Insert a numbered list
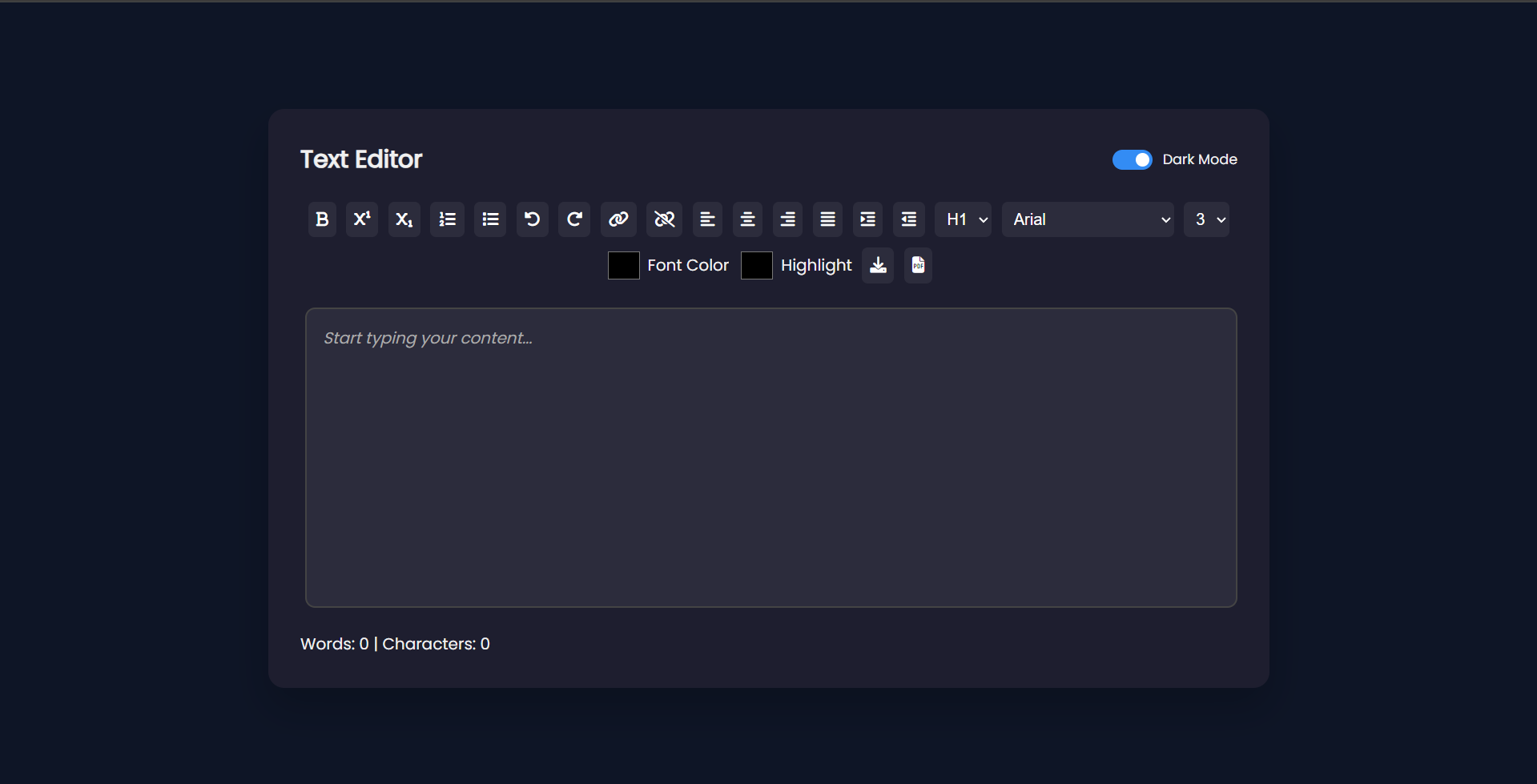This screenshot has width=1537, height=784. point(447,219)
